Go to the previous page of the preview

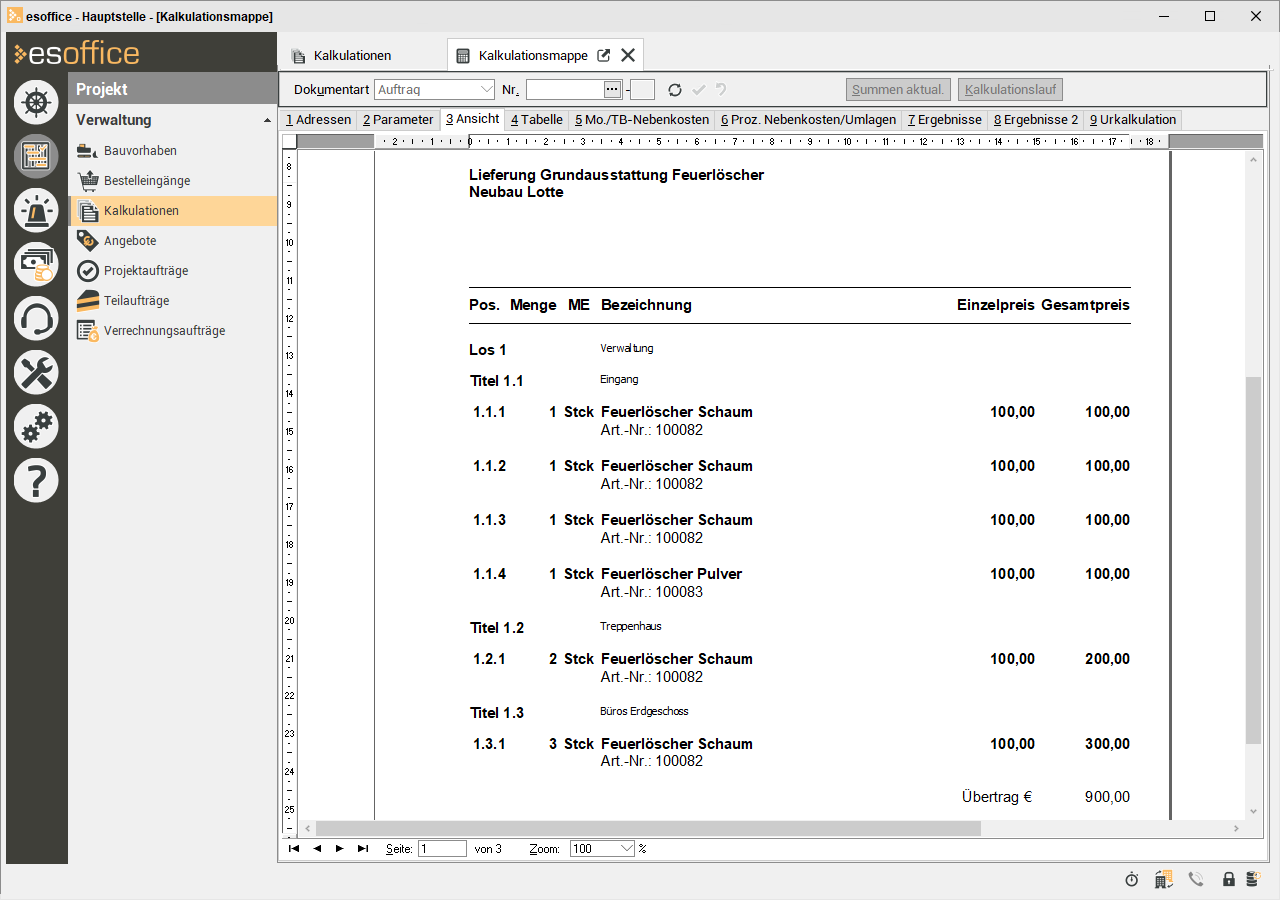coord(317,849)
